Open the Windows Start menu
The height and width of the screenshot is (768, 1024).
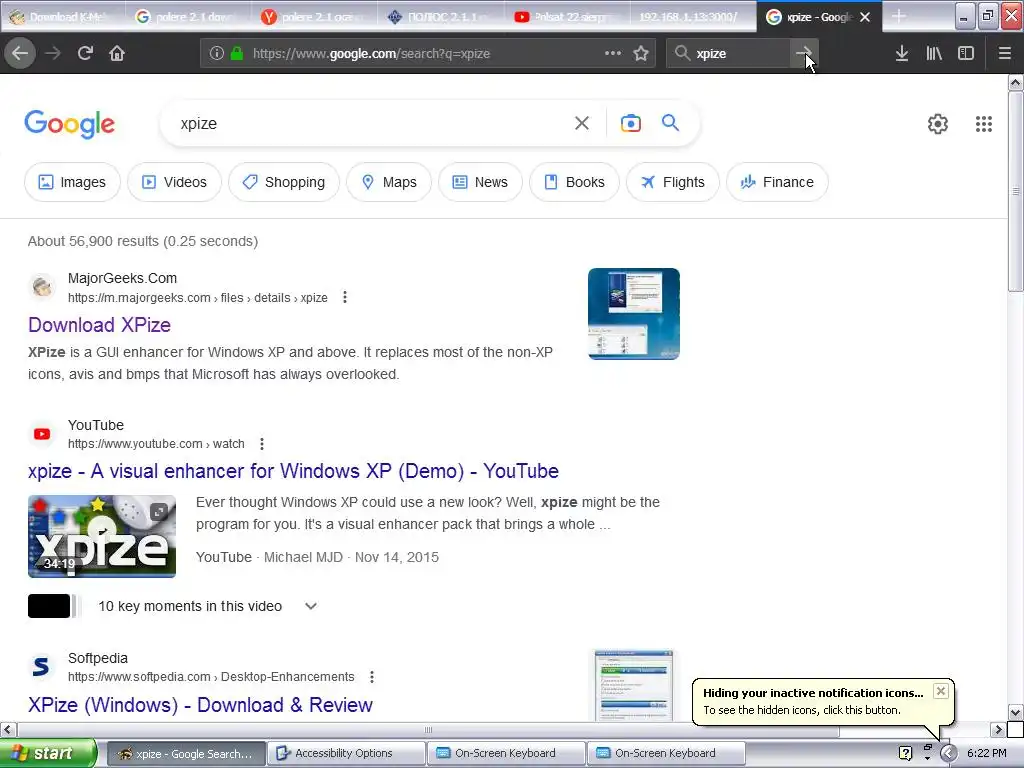pos(48,753)
